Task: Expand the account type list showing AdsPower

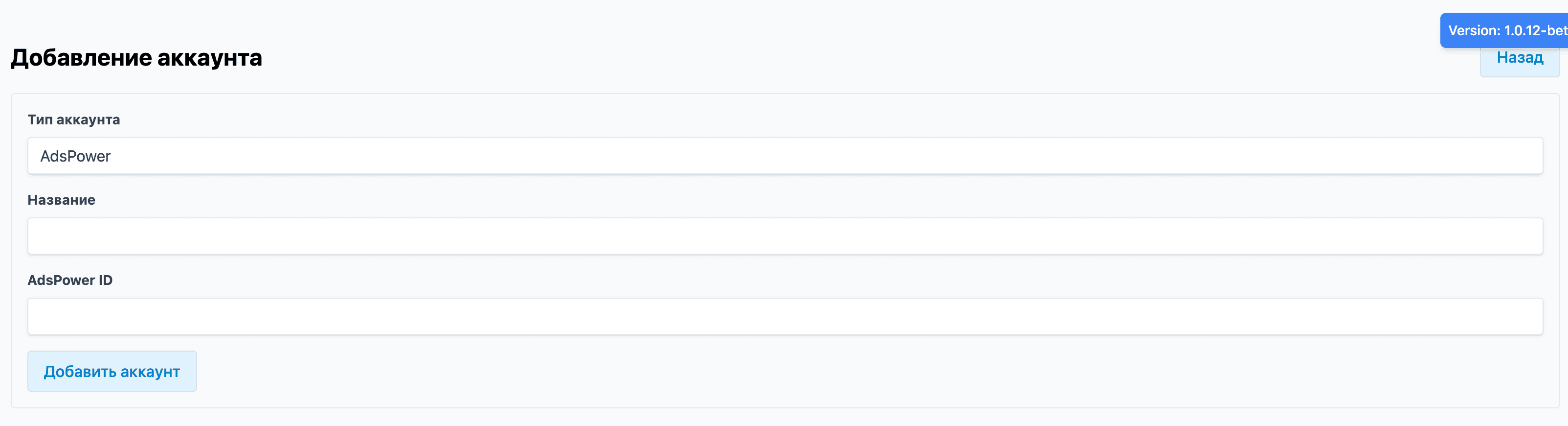Action: pyautogui.click(x=784, y=156)
